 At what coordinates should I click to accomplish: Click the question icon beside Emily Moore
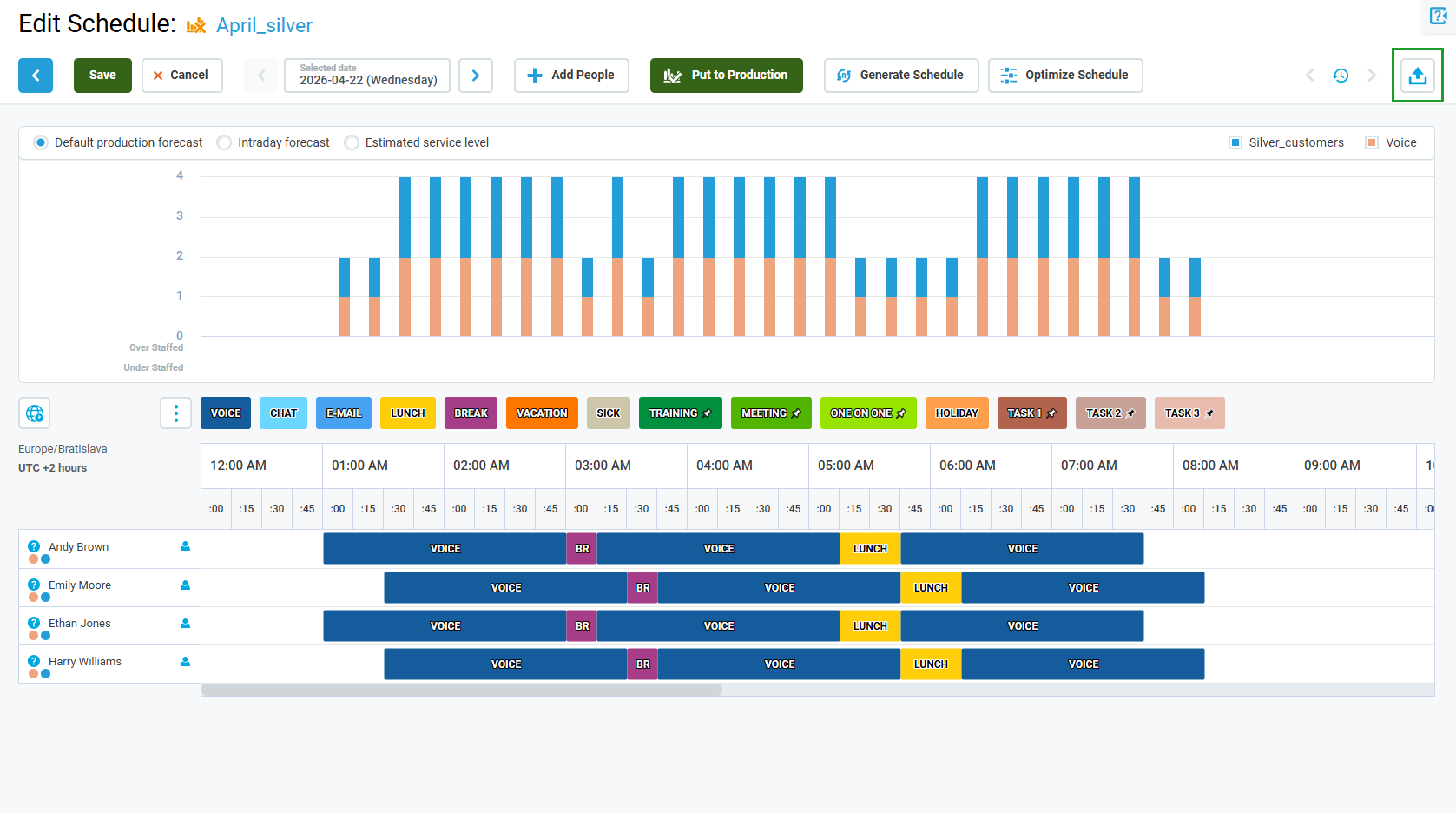coord(34,585)
